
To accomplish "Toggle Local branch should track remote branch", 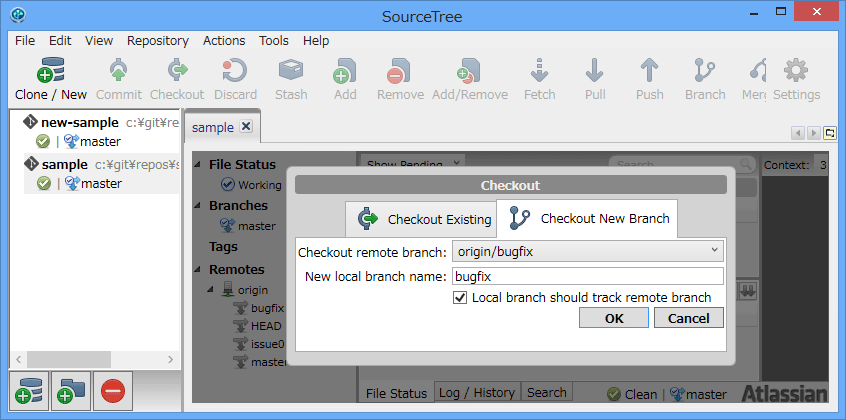I will tap(460, 297).
